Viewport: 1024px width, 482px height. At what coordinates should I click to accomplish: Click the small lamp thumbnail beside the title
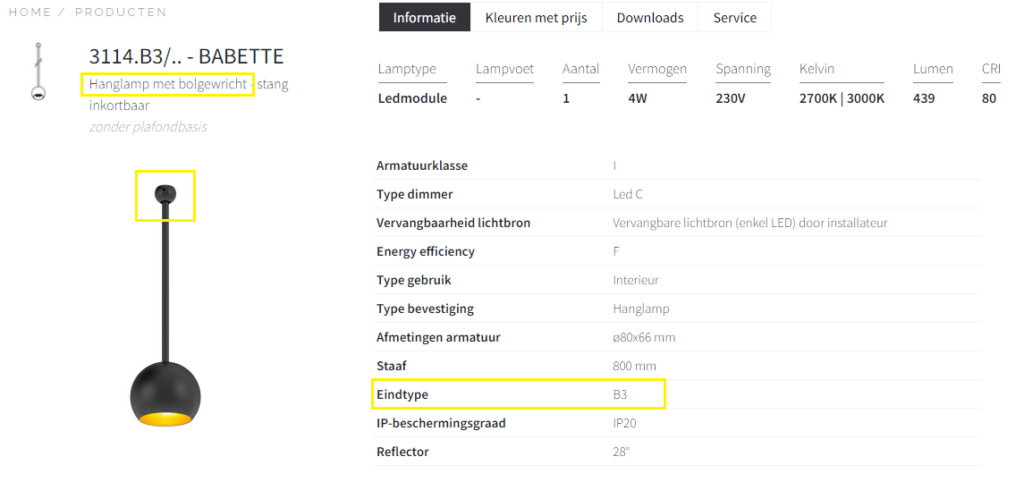coord(38,72)
